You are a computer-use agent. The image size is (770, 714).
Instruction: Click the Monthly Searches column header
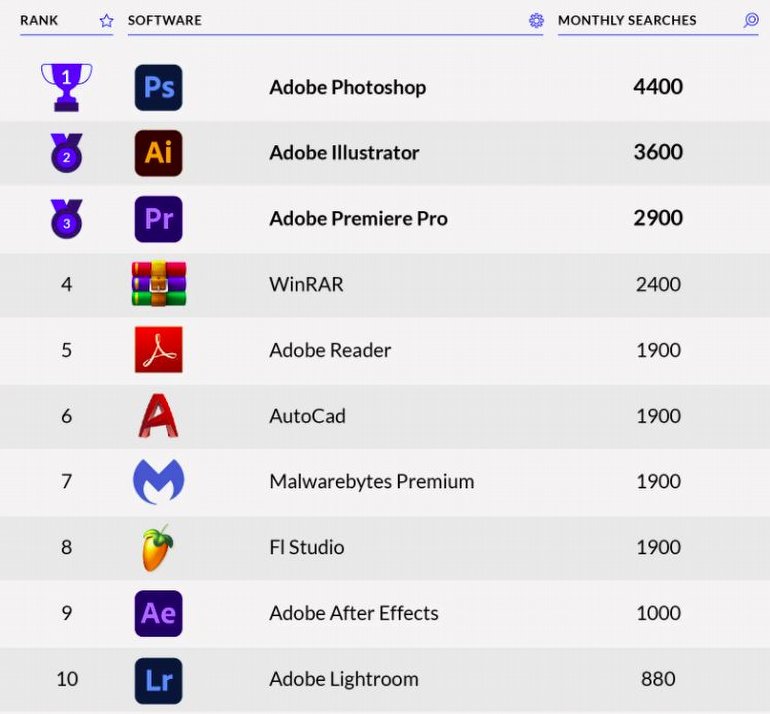click(x=627, y=20)
